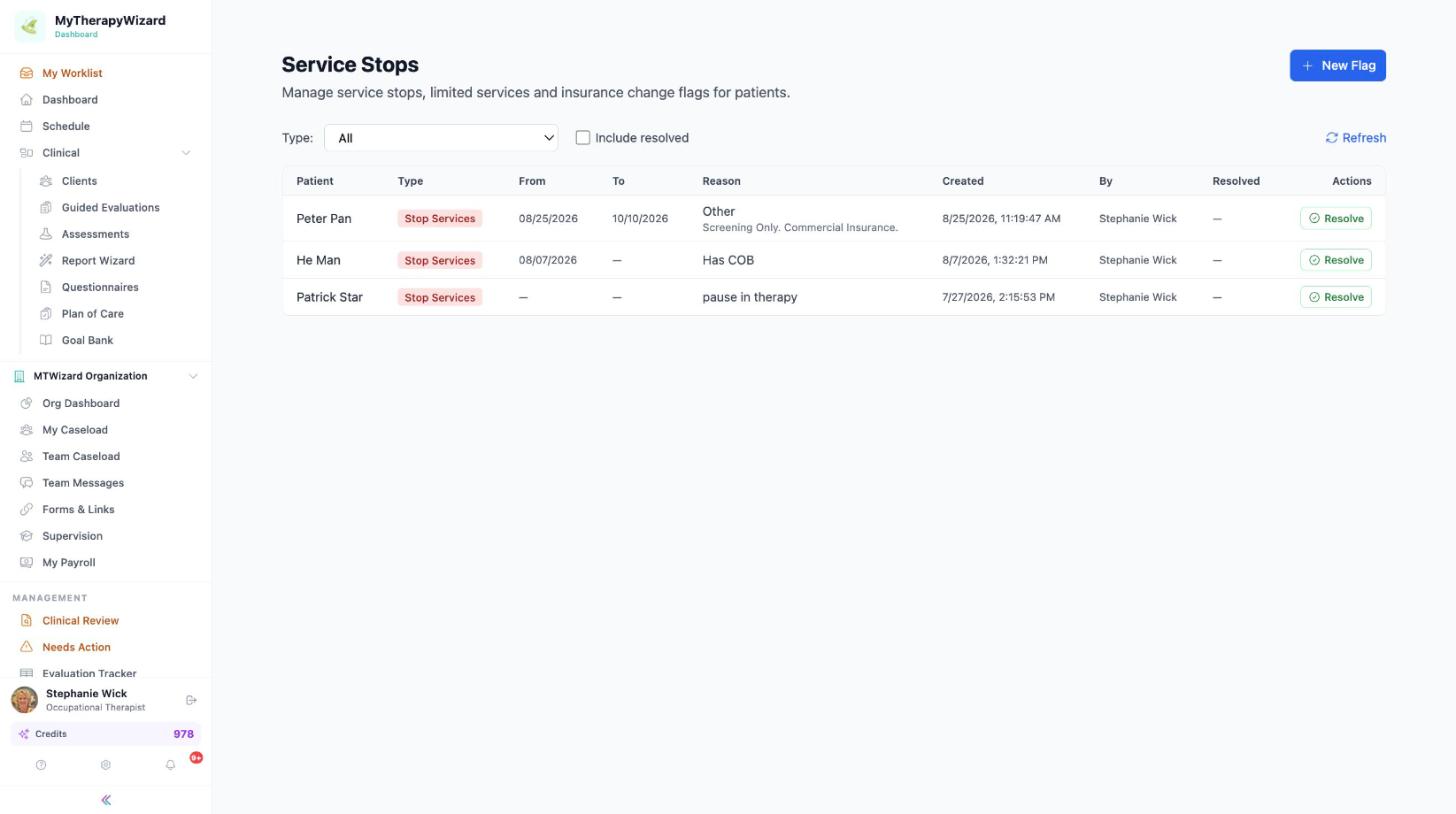Viewport: 1456px width, 814px height.
Task: Open the settings gear icon
Action: click(105, 765)
